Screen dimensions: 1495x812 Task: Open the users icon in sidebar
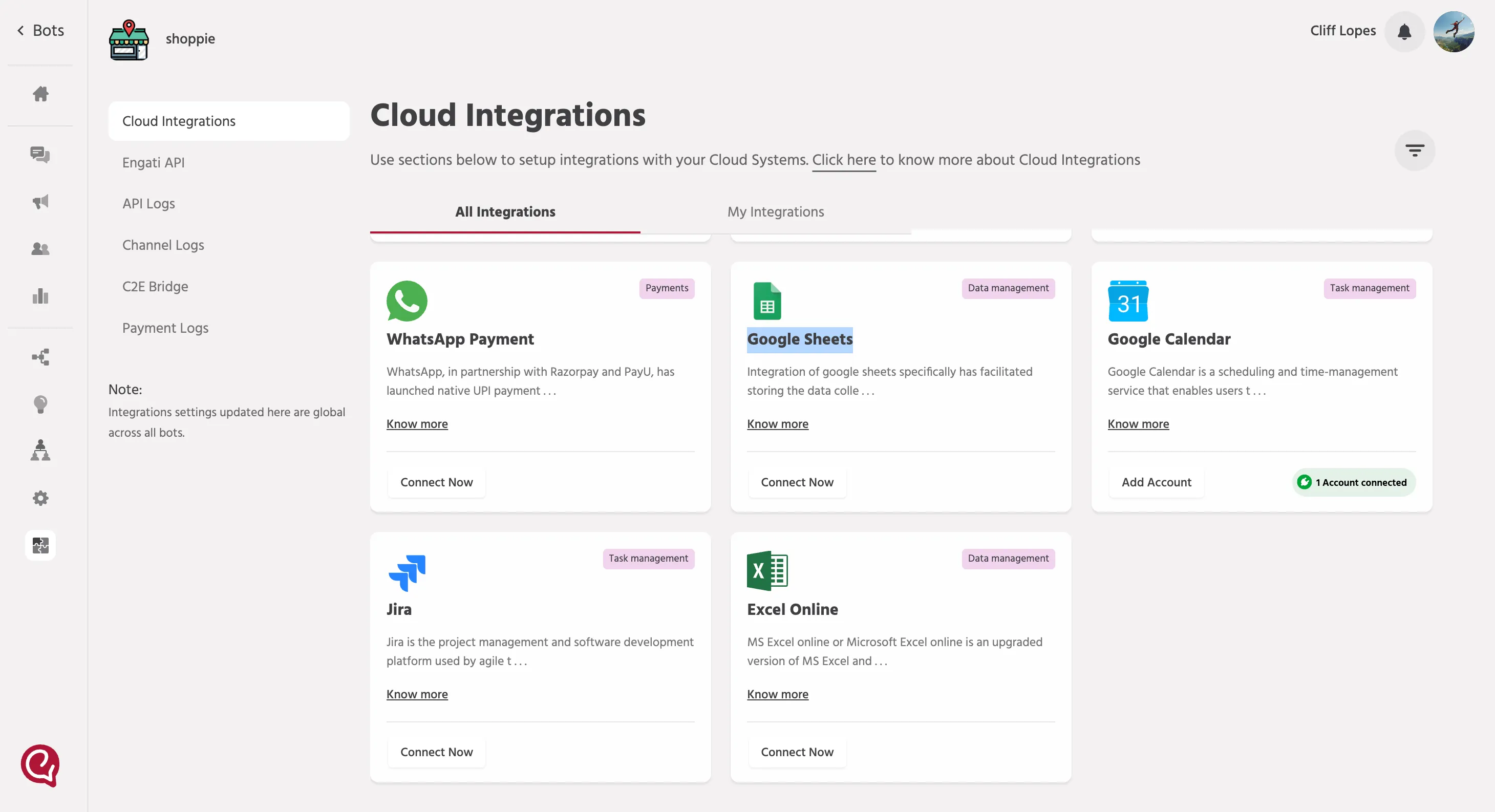pos(40,249)
